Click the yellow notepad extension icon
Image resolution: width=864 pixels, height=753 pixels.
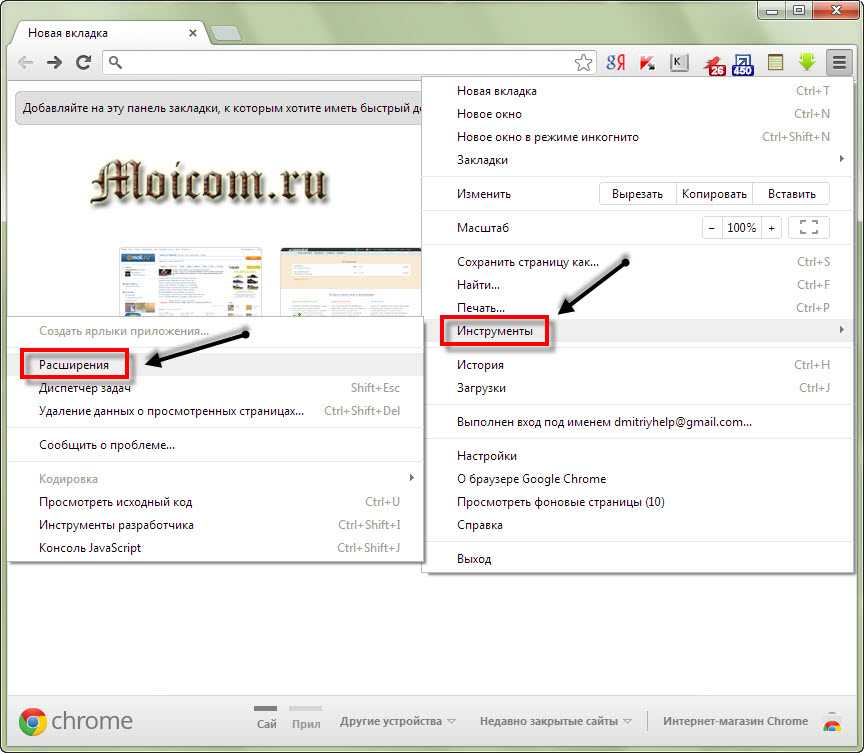click(776, 63)
